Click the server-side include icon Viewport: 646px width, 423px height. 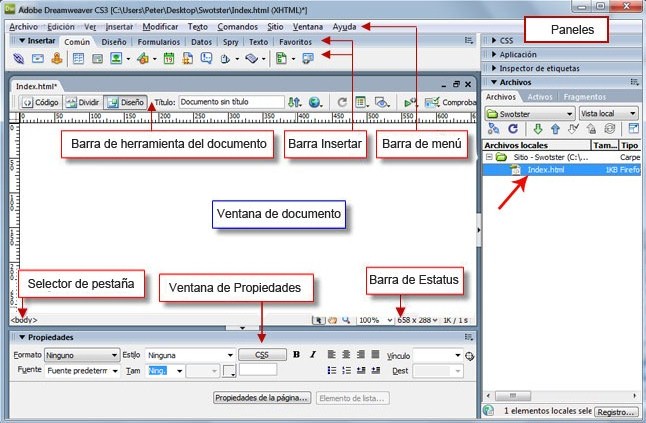point(187,58)
